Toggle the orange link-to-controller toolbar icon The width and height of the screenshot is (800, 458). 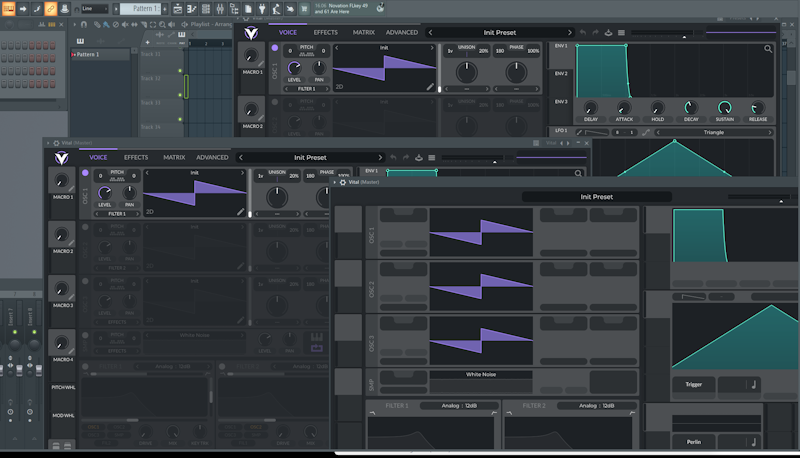(x=51, y=9)
